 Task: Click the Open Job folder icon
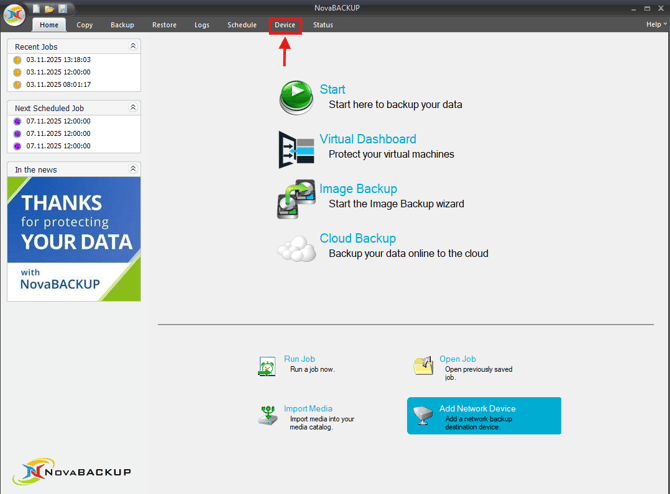tap(424, 366)
